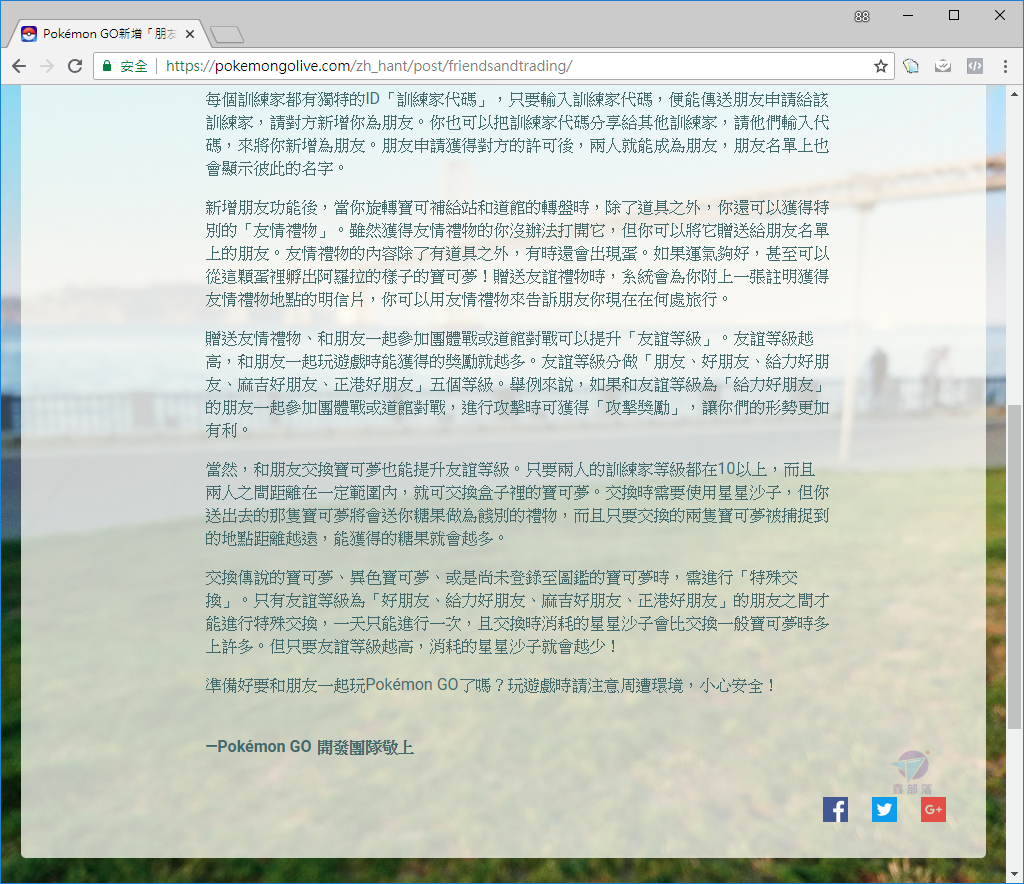Close the Pokémon GO tab

pyautogui.click(x=190, y=34)
